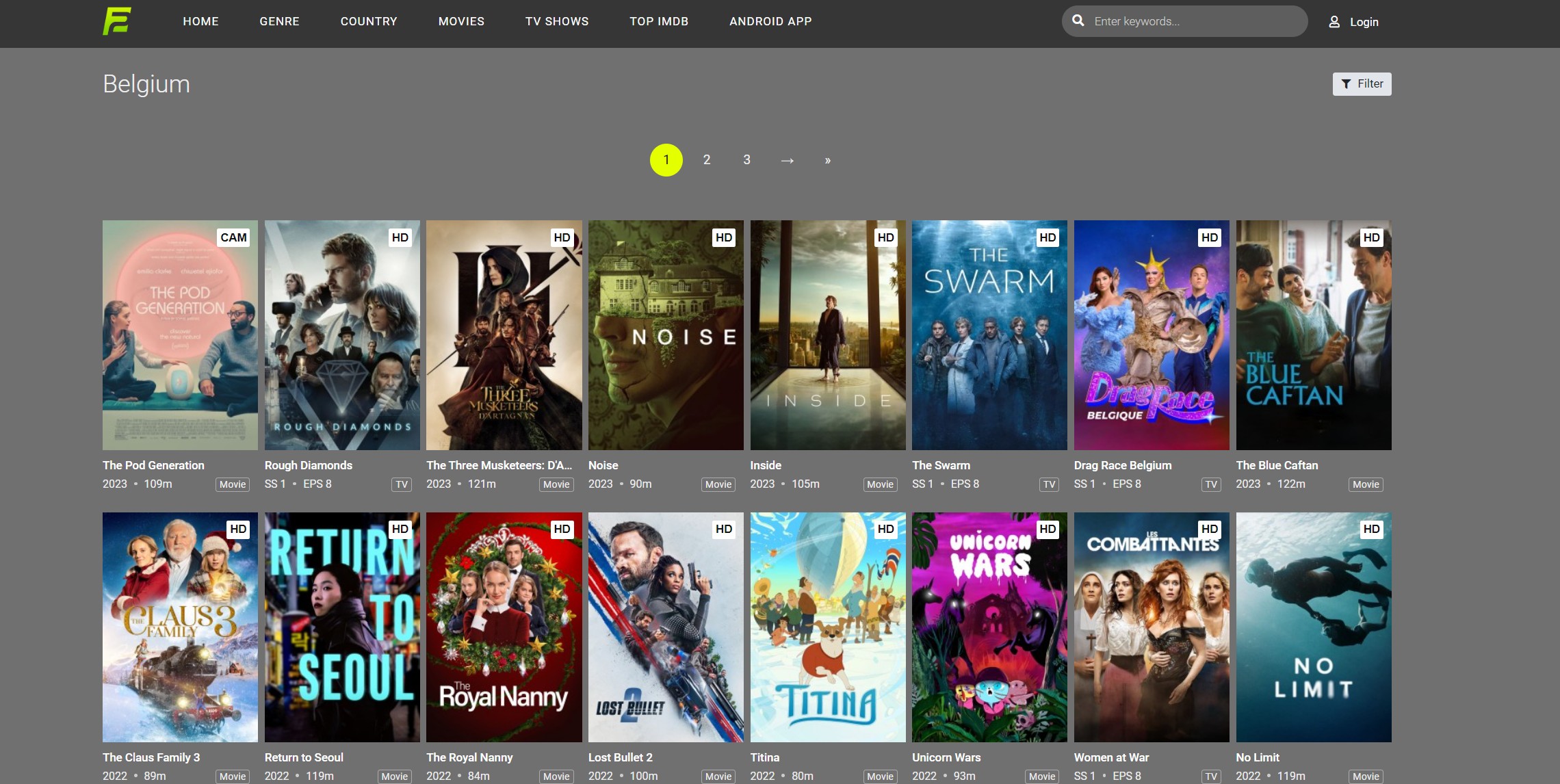Go to page 2
The image size is (1560, 784).
(707, 160)
